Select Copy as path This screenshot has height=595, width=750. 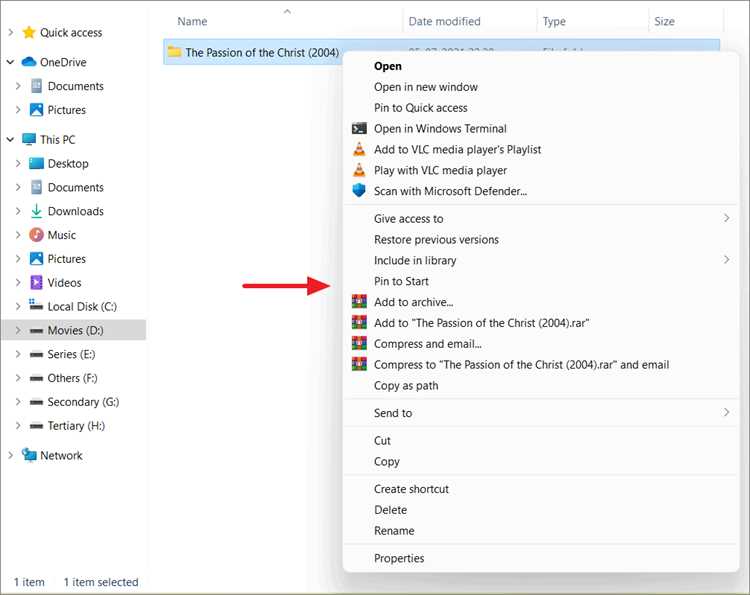pos(406,386)
